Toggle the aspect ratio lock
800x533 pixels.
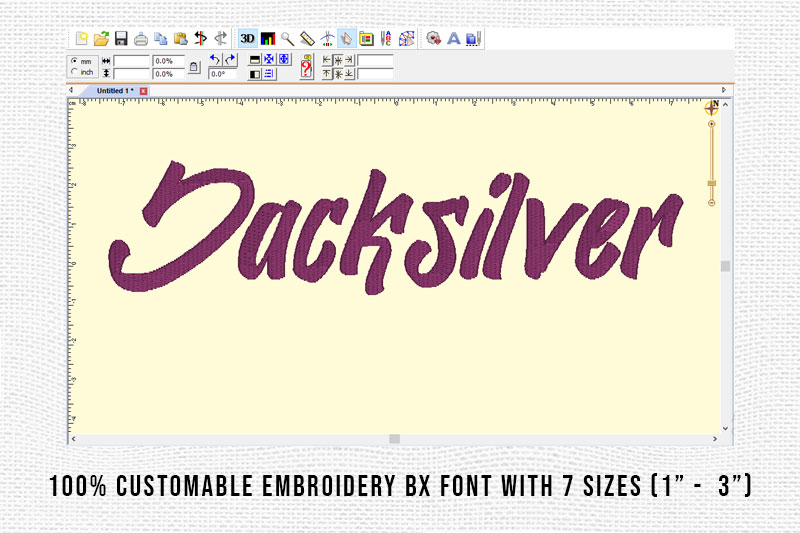point(194,67)
